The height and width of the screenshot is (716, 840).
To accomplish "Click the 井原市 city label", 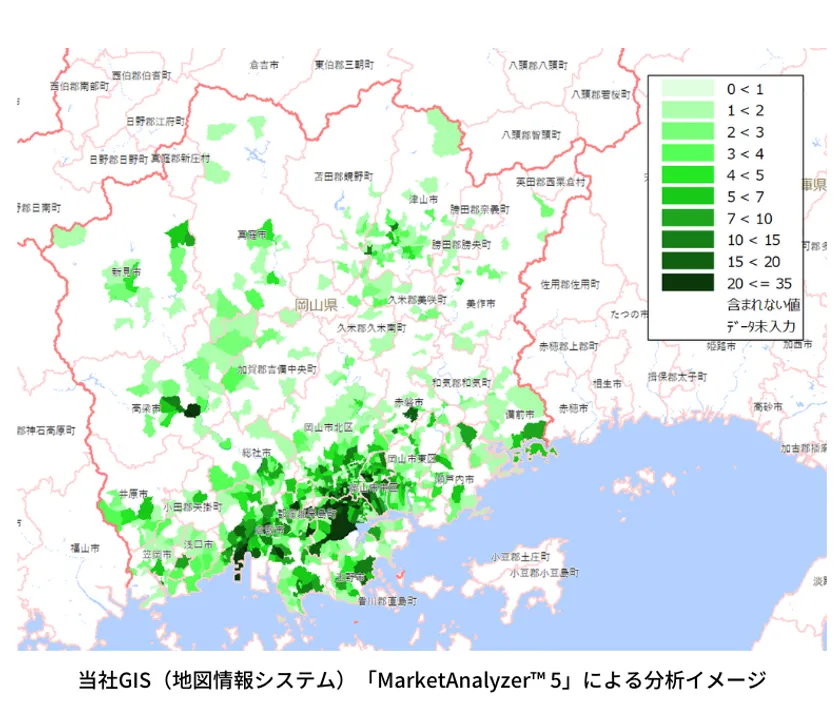I will [133, 493].
